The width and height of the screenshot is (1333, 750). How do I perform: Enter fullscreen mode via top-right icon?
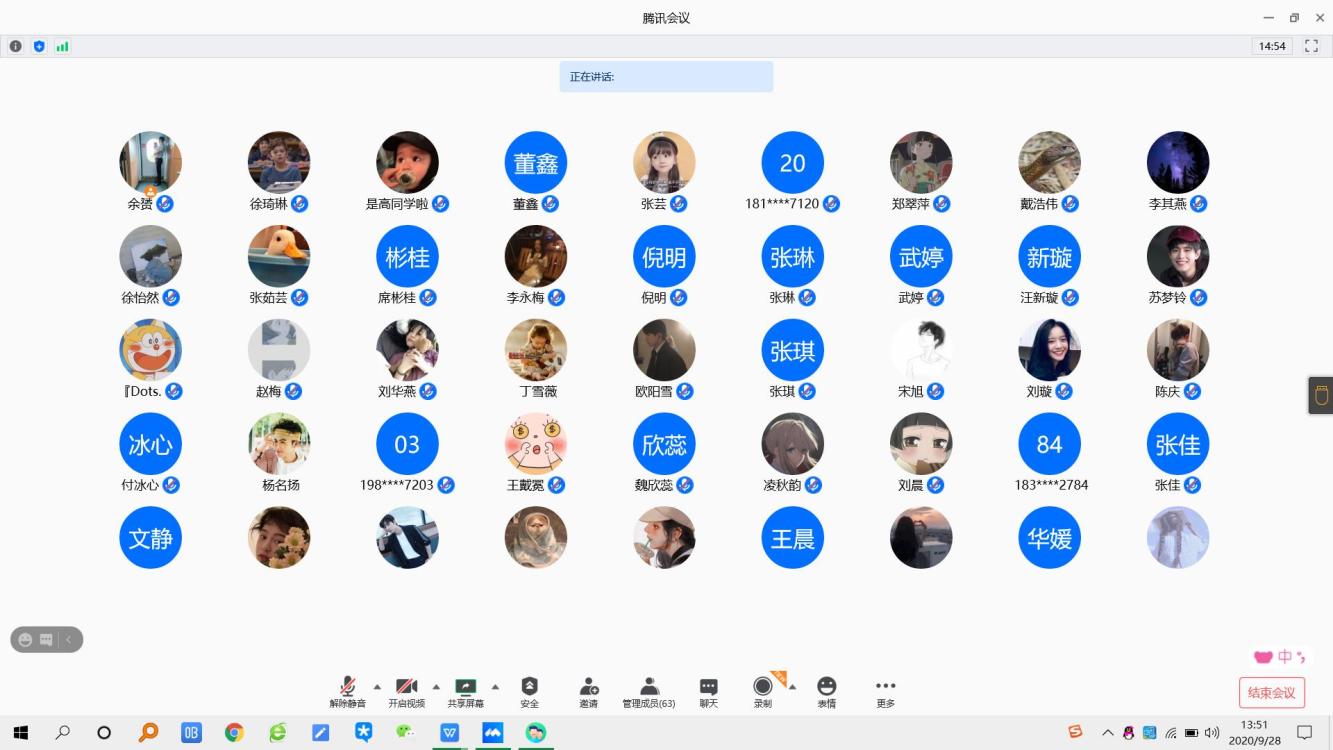(x=1311, y=46)
